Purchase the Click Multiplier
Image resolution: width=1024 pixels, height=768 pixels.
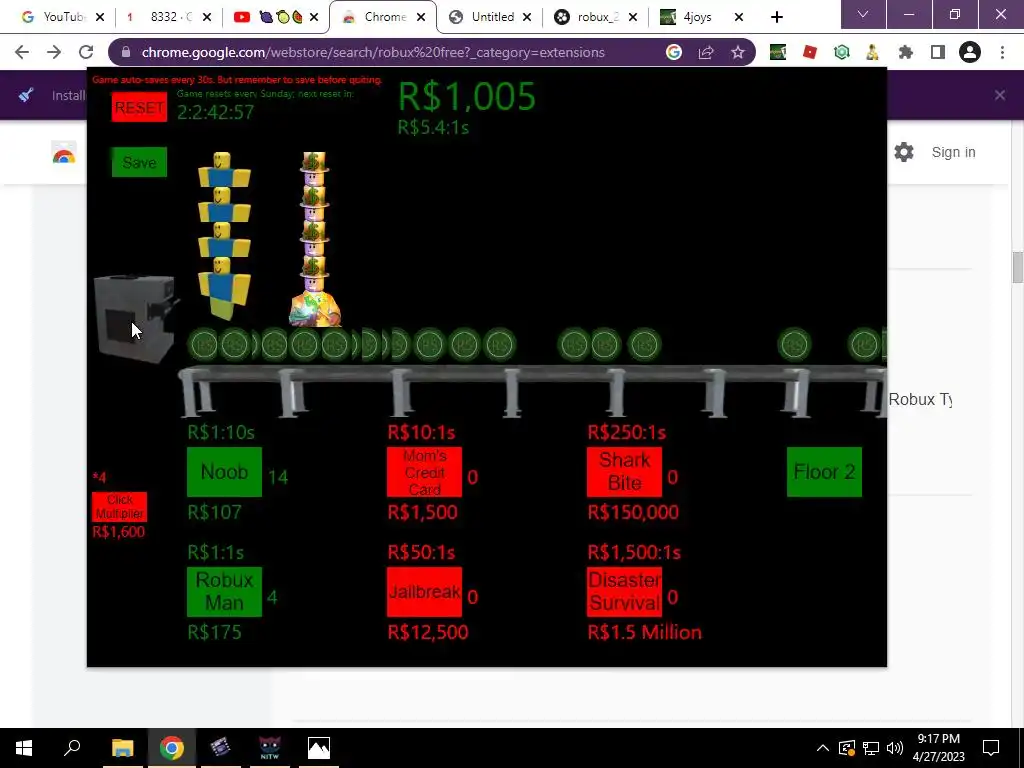pos(120,507)
